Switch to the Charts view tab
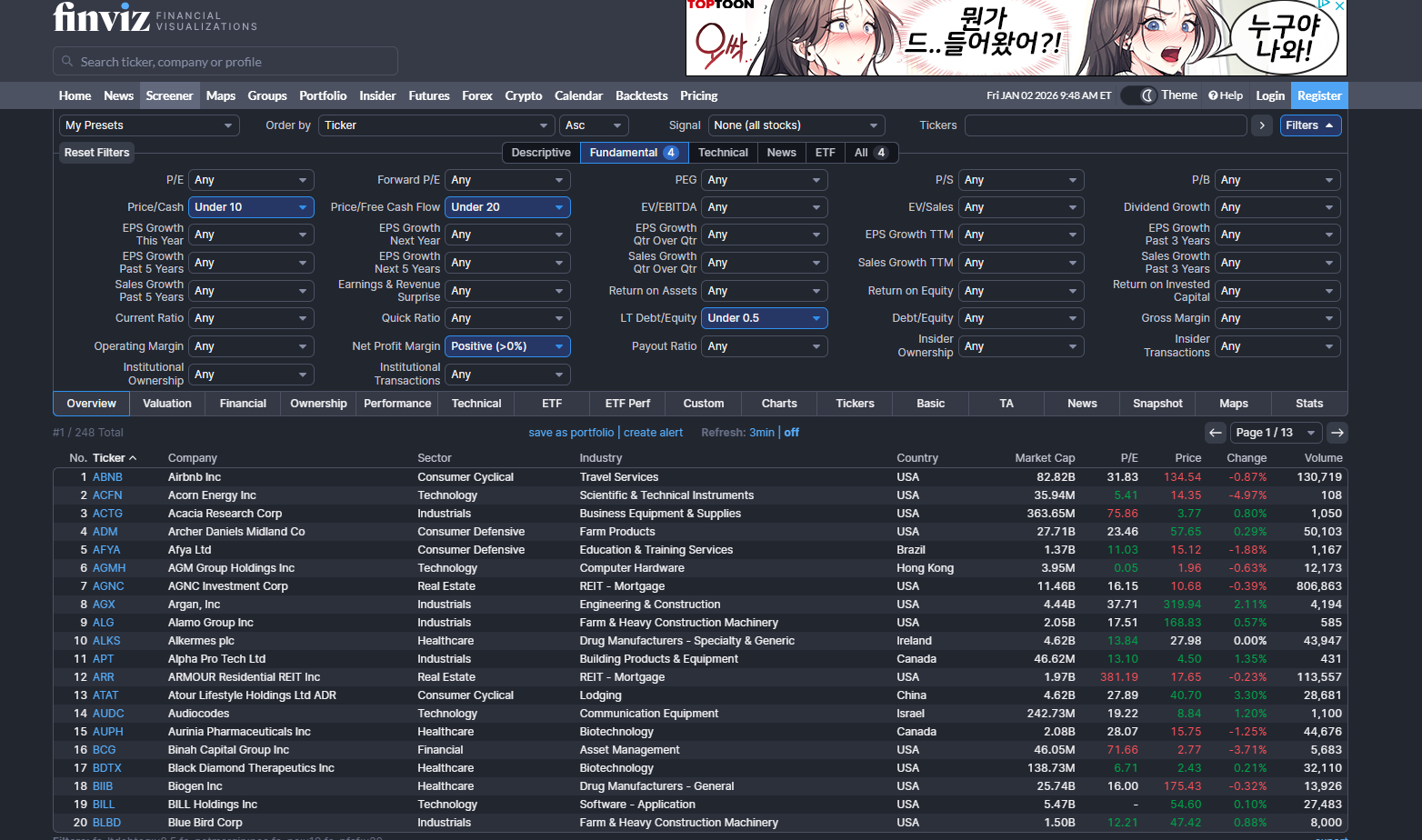Viewport: 1422px width, 840px height. 779,404
